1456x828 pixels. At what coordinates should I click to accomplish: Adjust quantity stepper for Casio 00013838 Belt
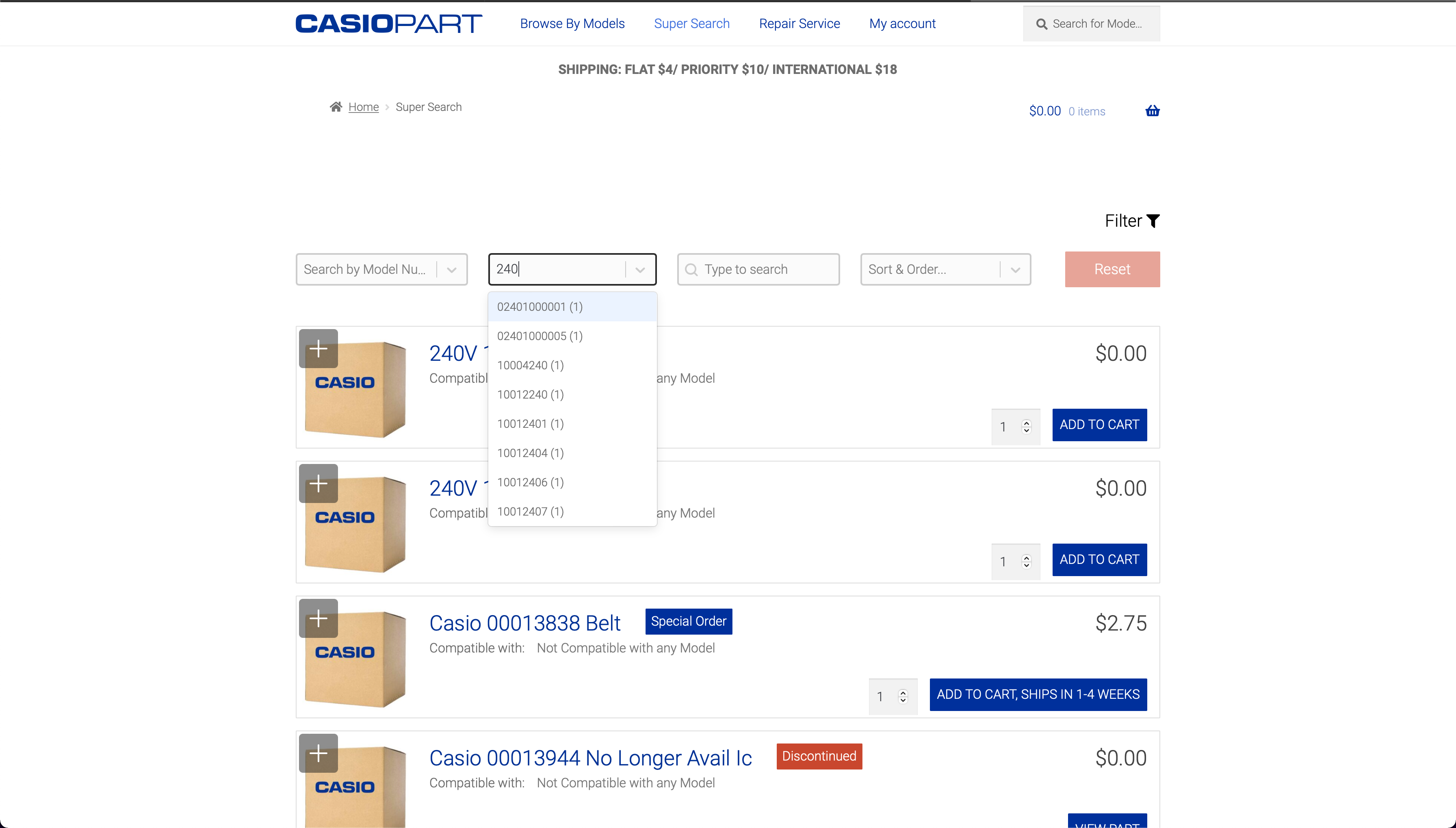click(903, 696)
